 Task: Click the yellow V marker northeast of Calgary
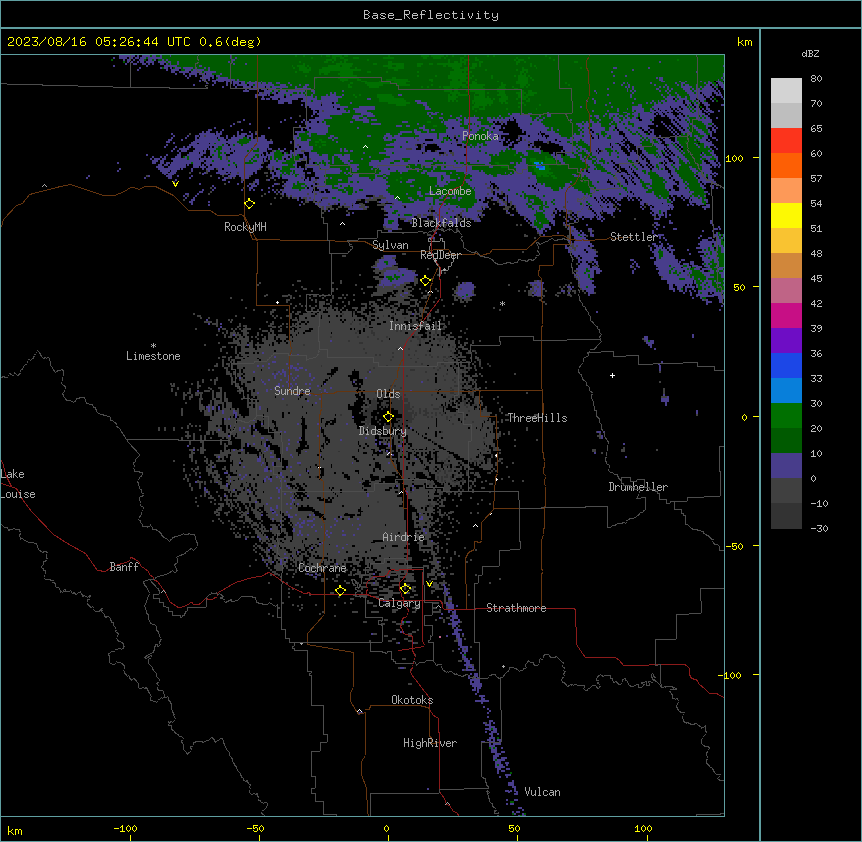[429, 584]
